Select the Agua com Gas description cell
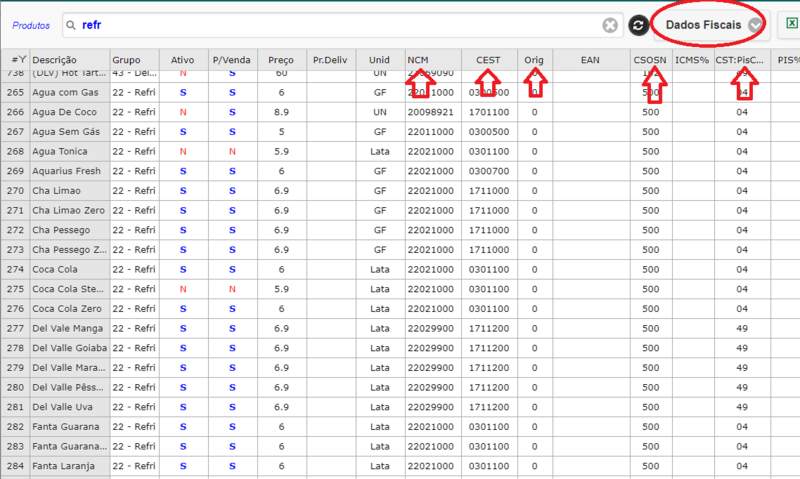The image size is (800, 479). click(70, 92)
